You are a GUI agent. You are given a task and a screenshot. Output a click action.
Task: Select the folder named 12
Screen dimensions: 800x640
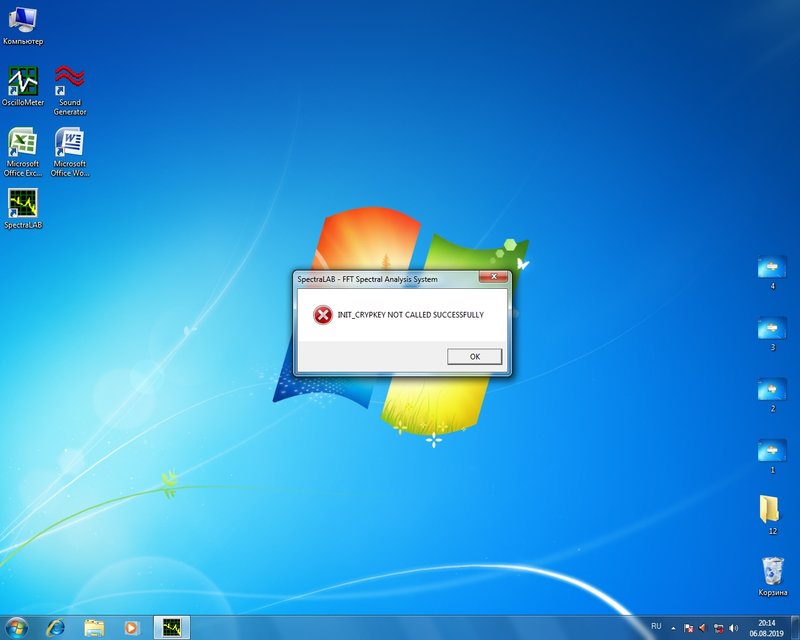coord(772,514)
